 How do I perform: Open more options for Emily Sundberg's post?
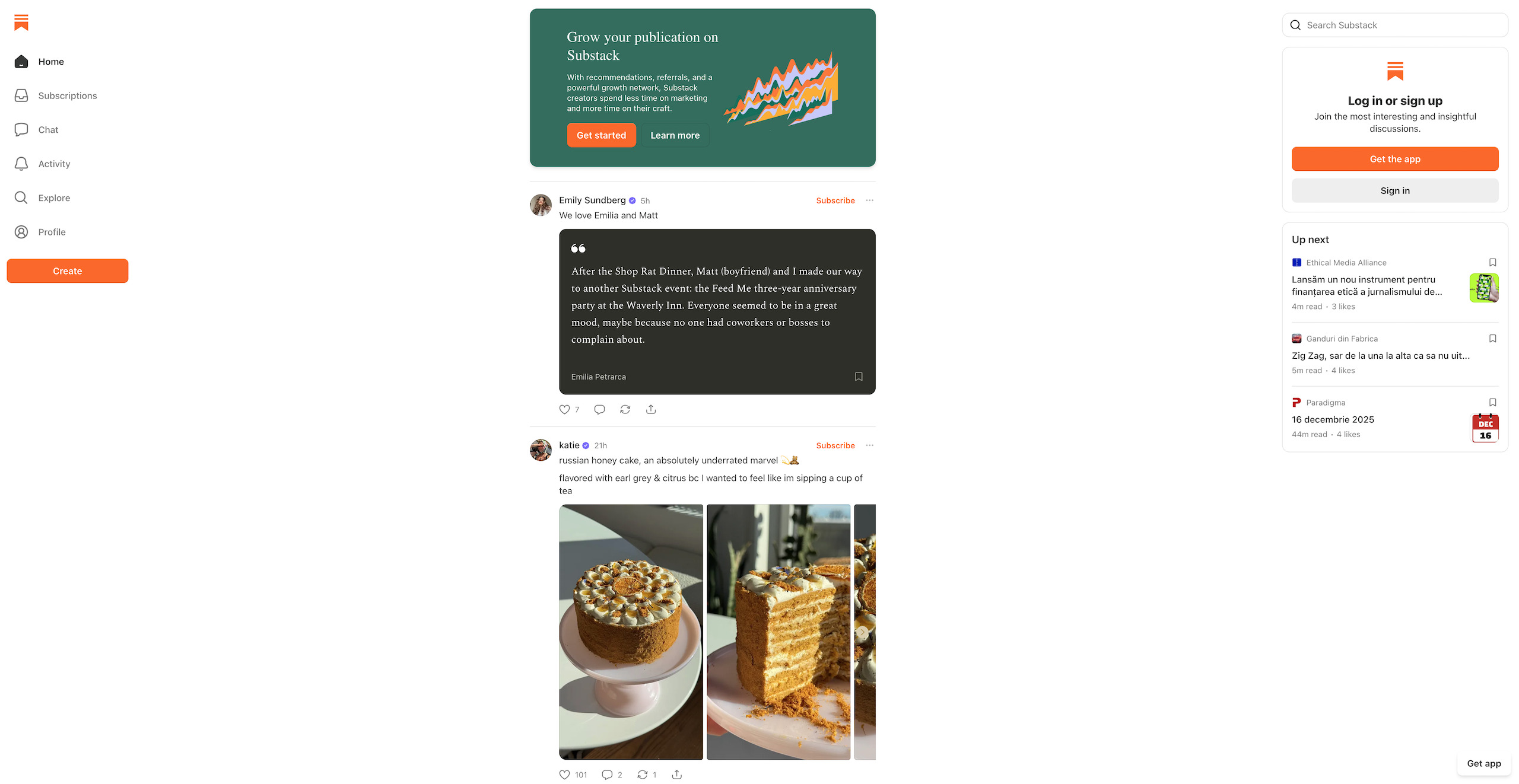coord(870,200)
